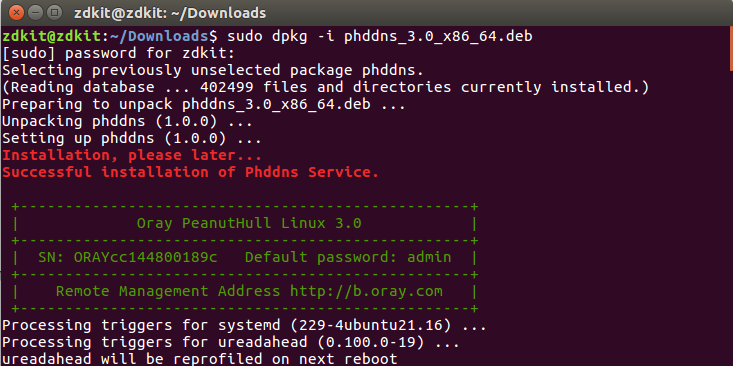Click the 'Oray PeanutHull Linux 3.0' banner
This screenshot has height=366, width=733.
[249, 223]
